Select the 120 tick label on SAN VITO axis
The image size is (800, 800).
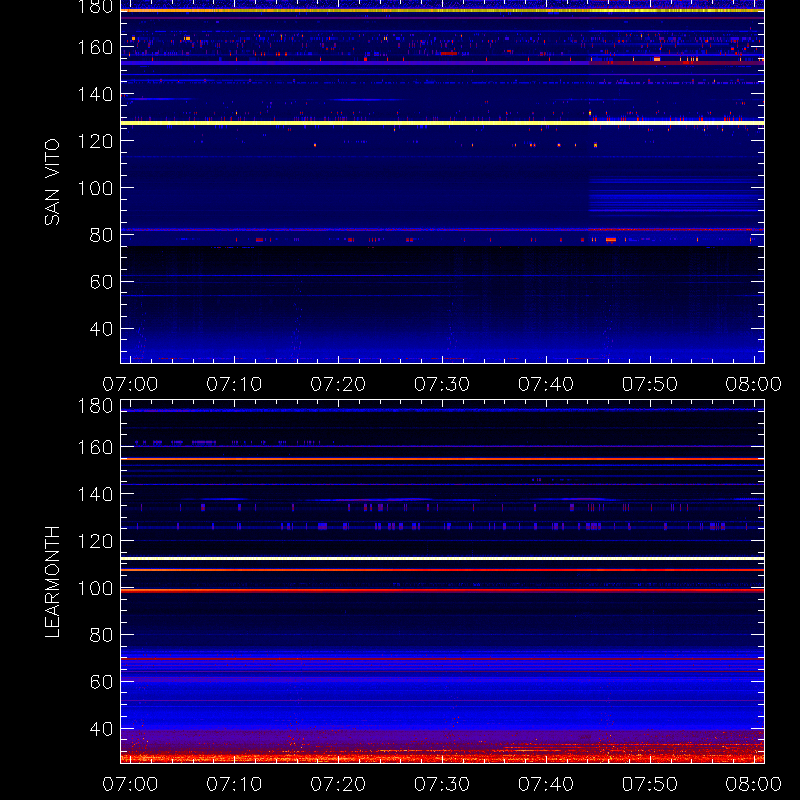coord(95,141)
